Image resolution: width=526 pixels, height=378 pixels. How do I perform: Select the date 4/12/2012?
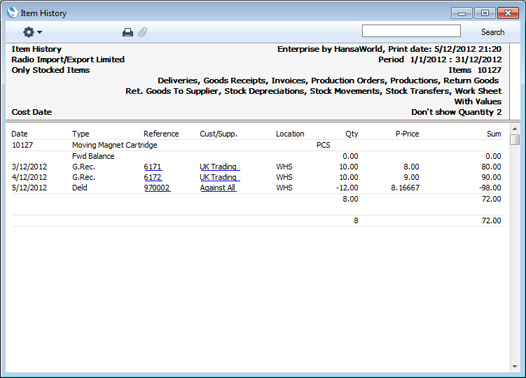click(x=30, y=177)
